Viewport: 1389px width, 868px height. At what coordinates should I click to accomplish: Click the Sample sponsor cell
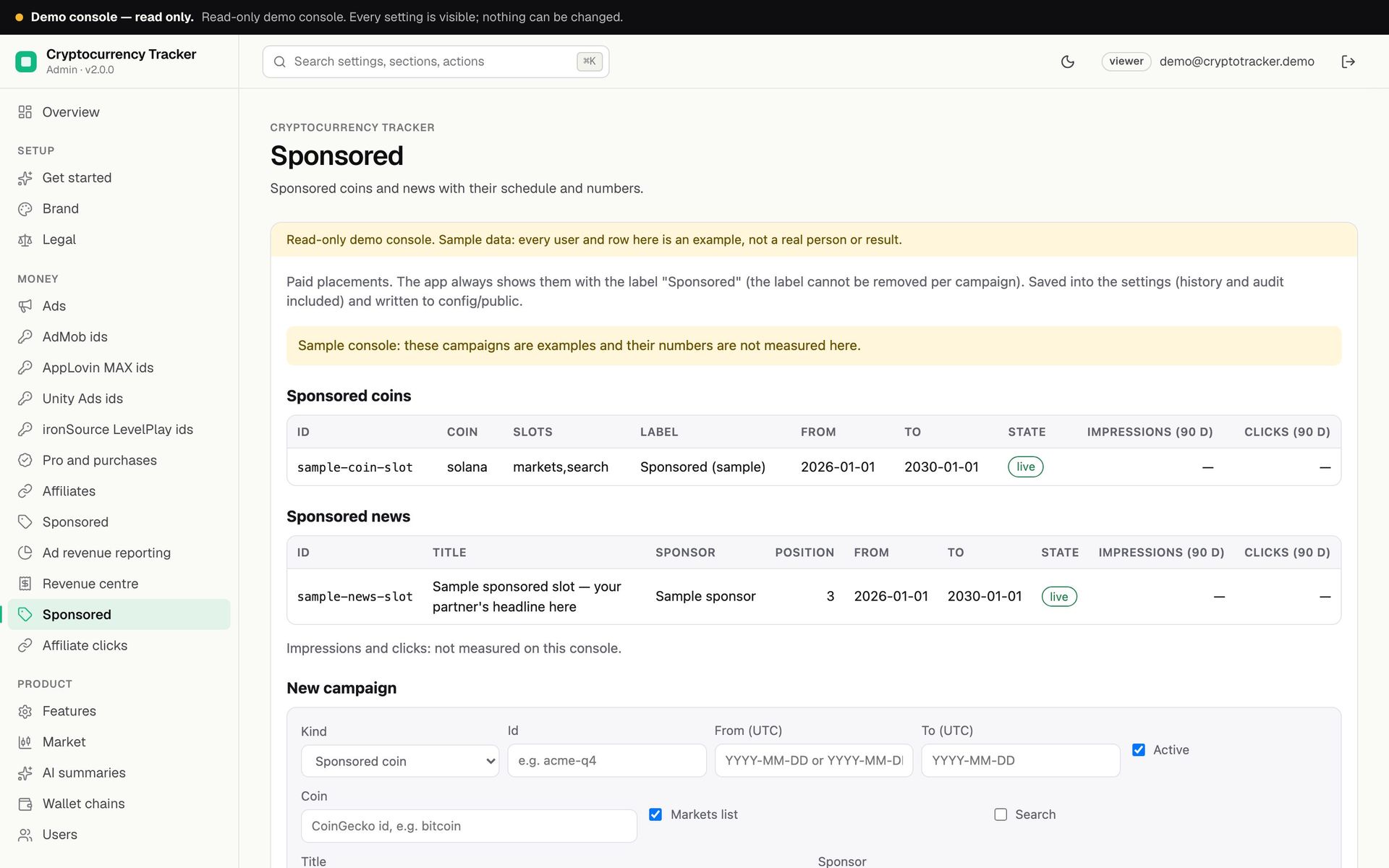[x=705, y=597]
